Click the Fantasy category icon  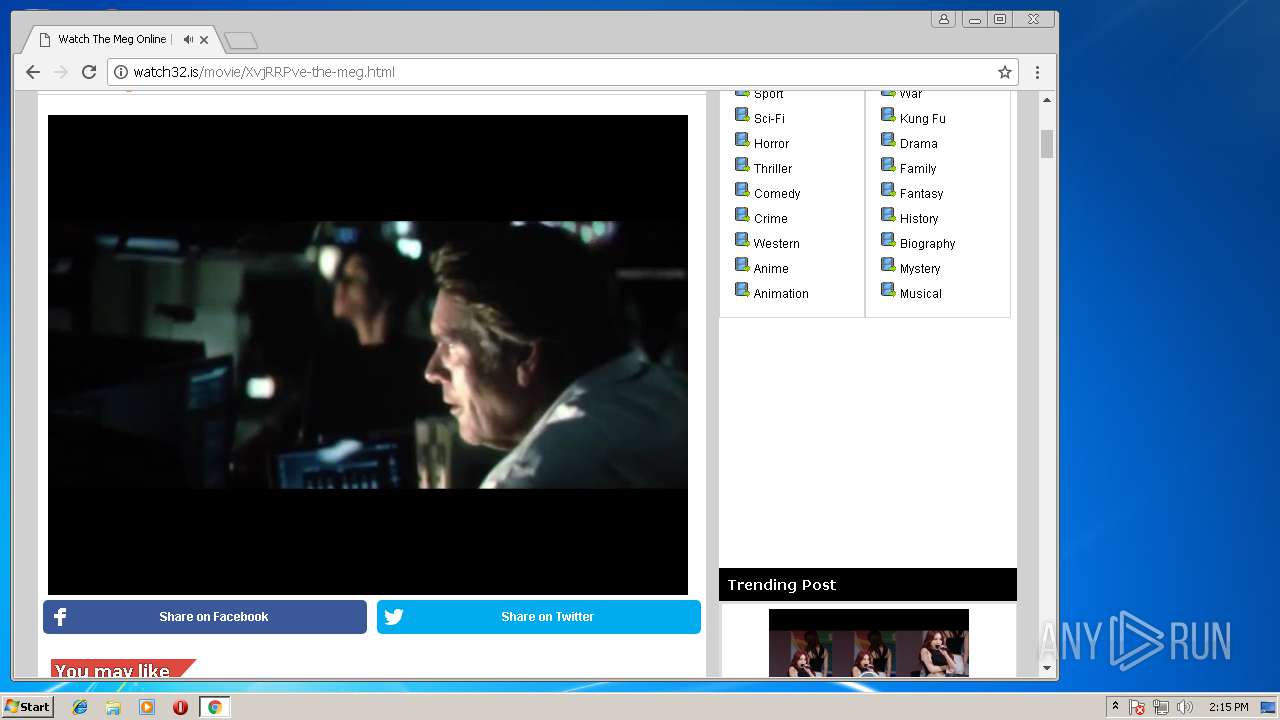tap(888, 190)
